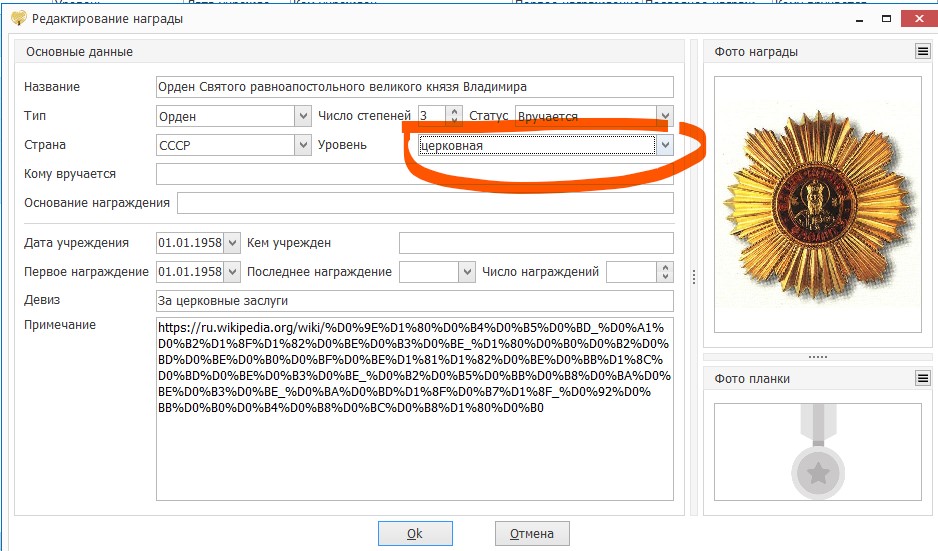Focus the Основание награждения field

point(425,203)
